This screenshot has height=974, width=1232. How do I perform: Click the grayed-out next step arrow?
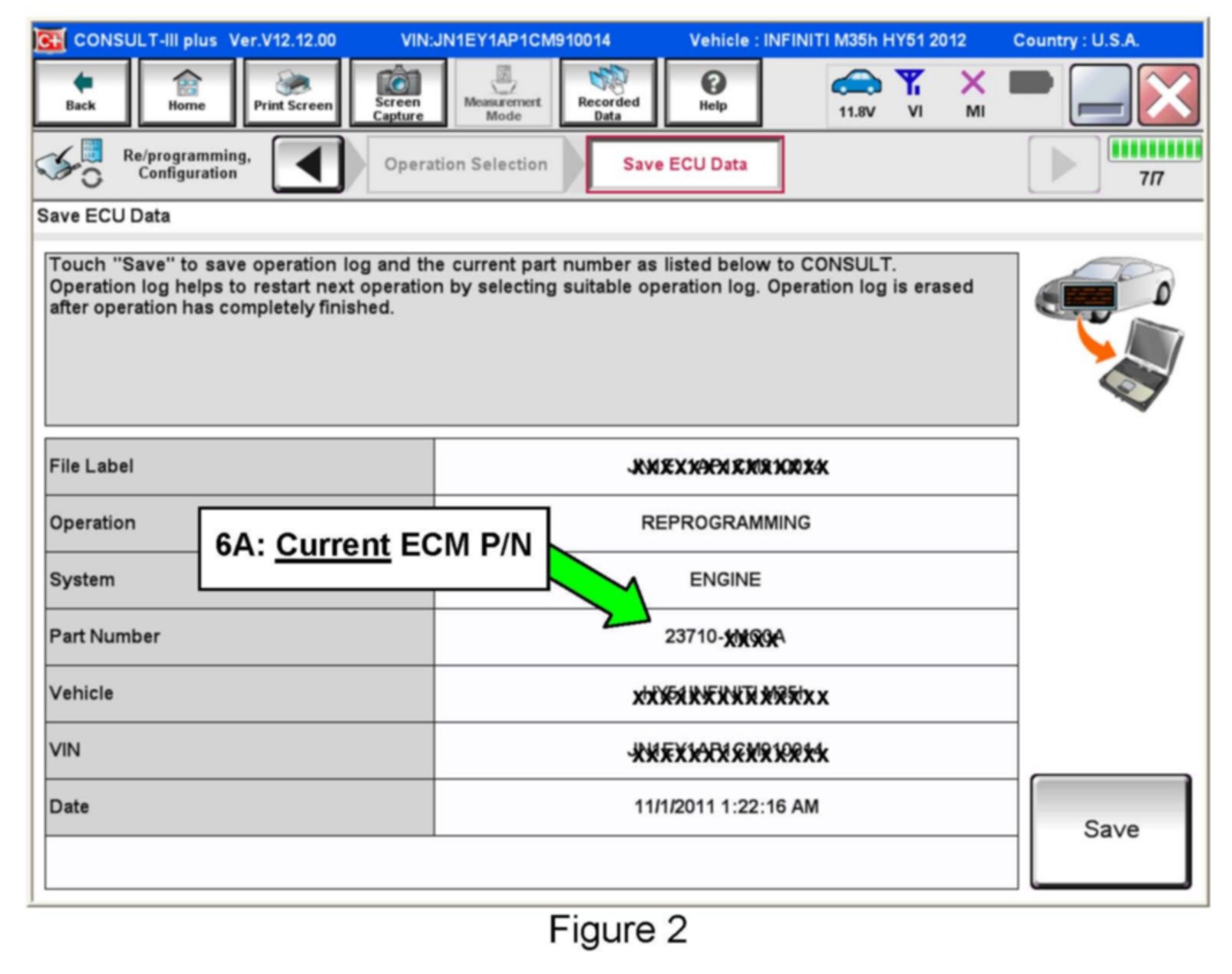click(x=1062, y=164)
